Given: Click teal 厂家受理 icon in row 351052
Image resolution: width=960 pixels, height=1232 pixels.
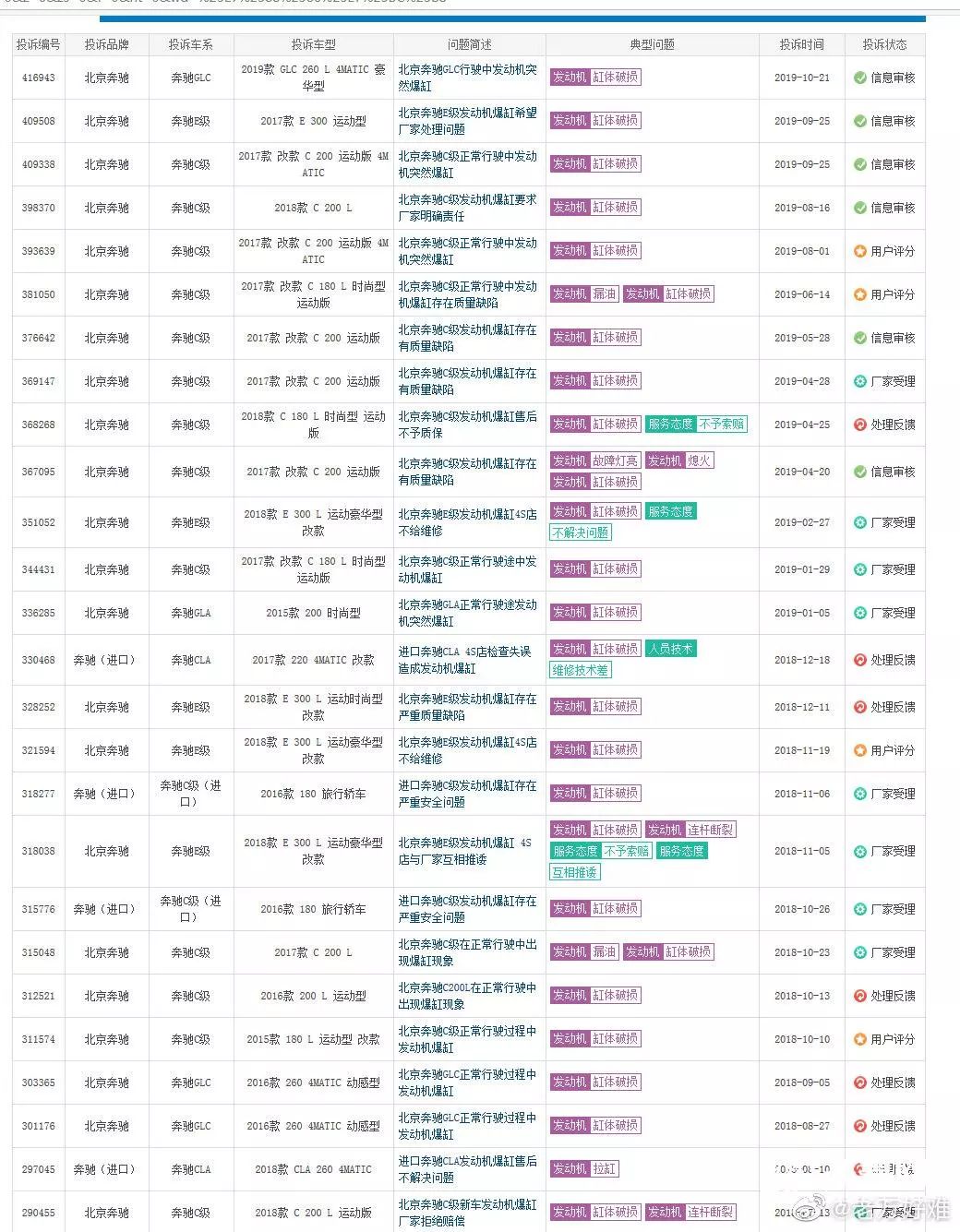Looking at the screenshot, I should point(859,522).
